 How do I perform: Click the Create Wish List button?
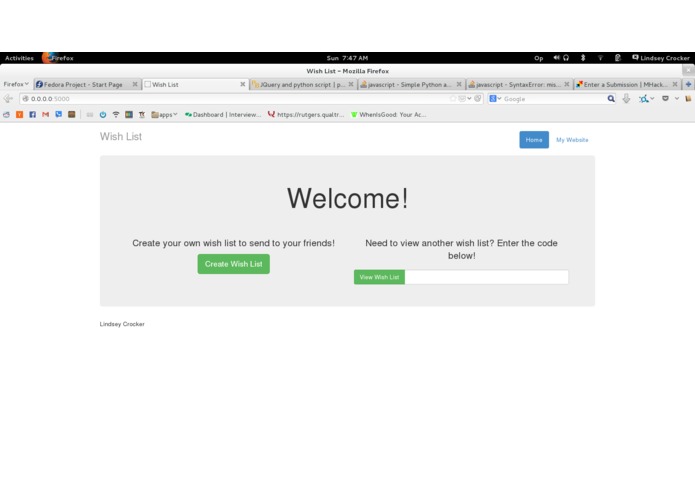(234, 264)
